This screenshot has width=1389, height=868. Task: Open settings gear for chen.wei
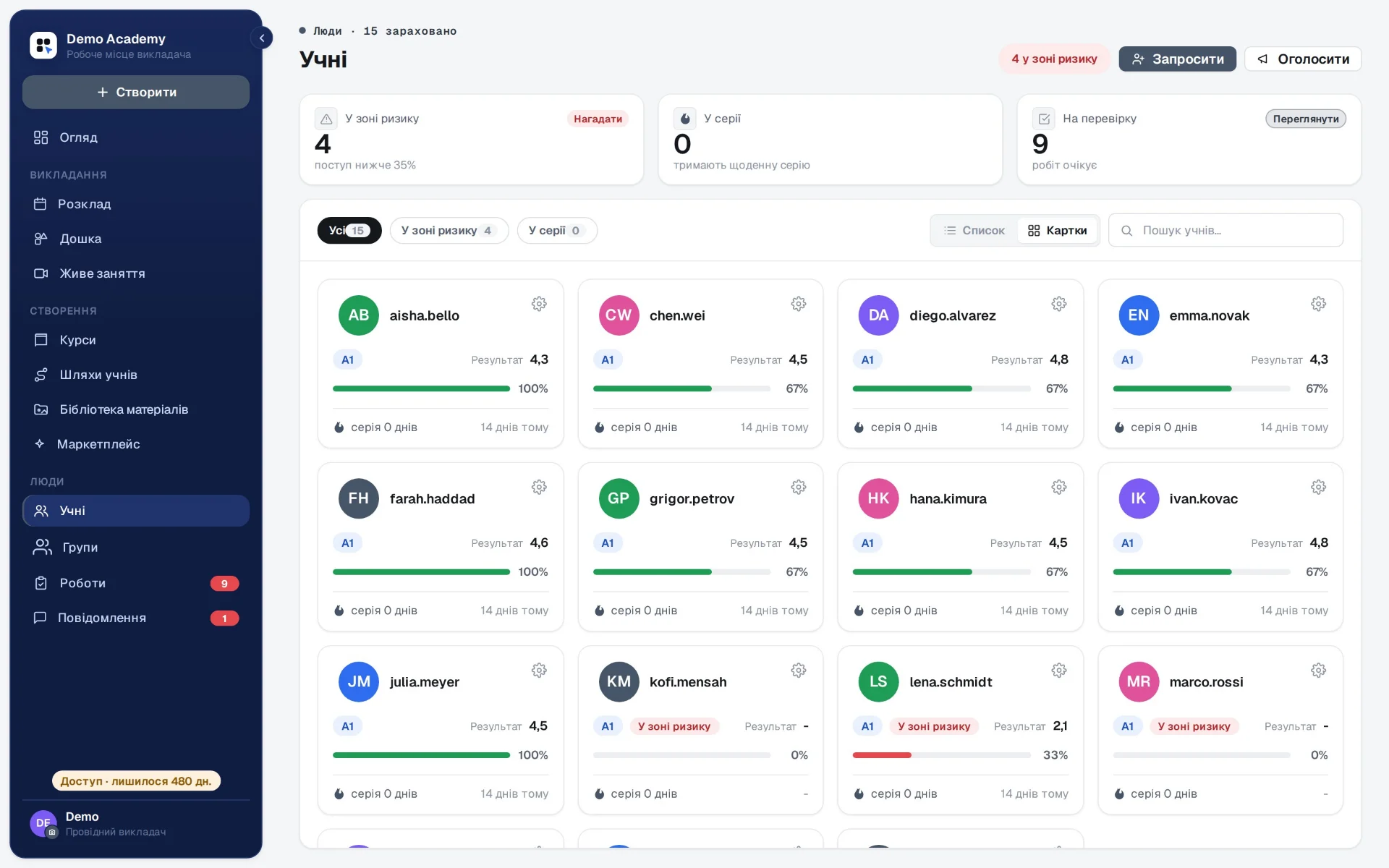(799, 304)
